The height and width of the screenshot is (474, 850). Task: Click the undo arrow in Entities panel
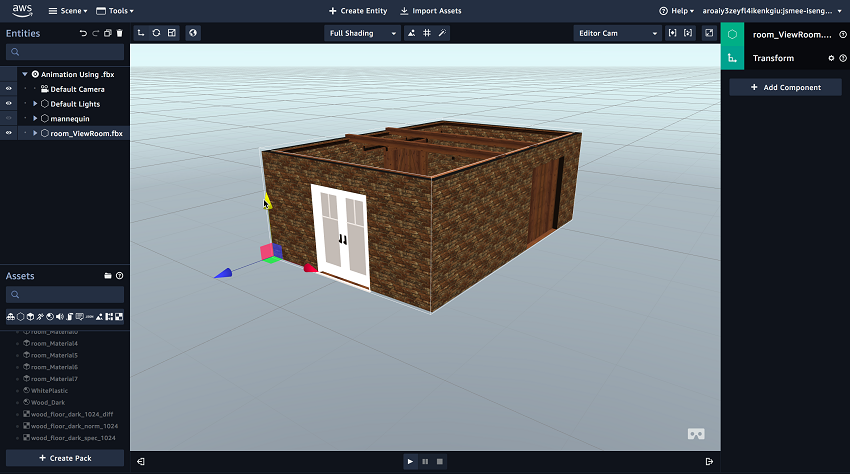[84, 33]
